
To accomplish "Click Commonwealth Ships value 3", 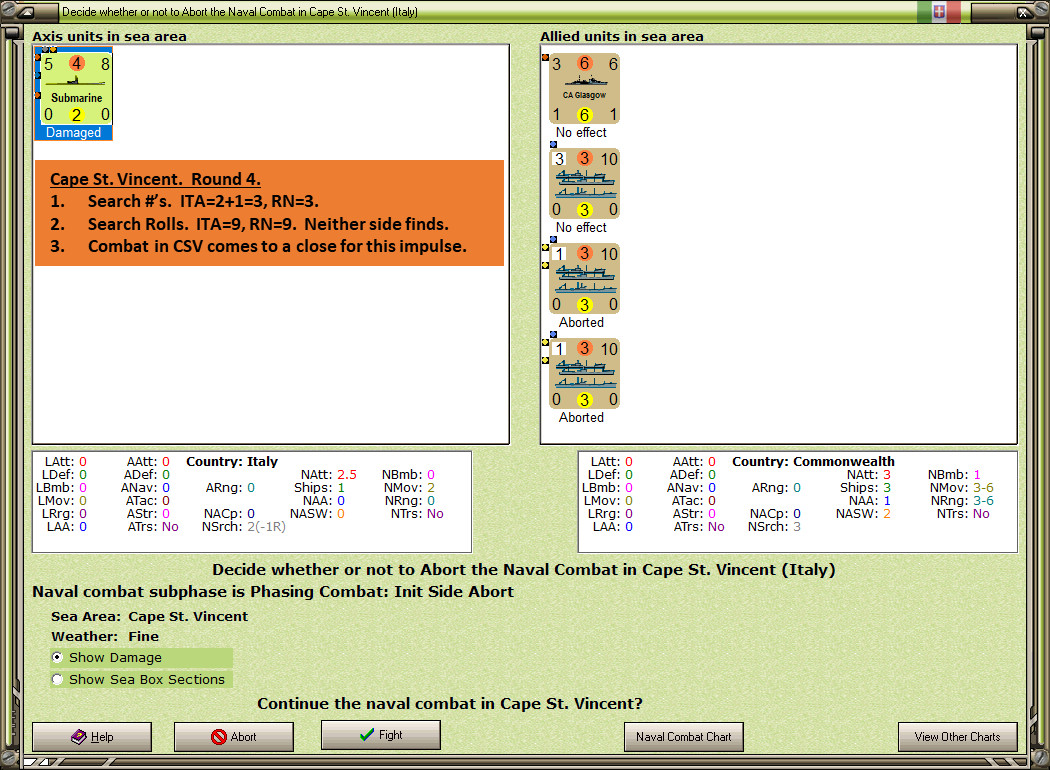I will point(887,487).
